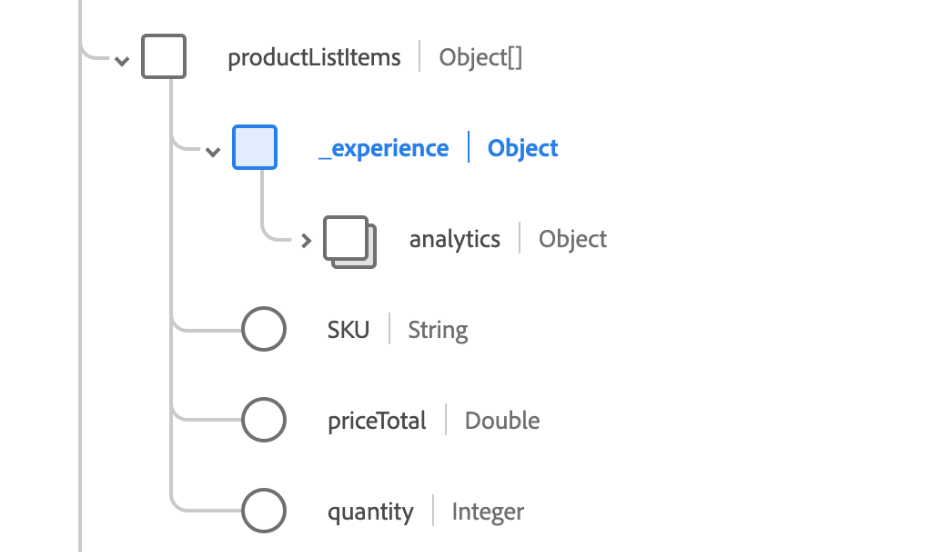Screen dimensions: 936x552
Task: Click the quantity field circle icon
Action: [264, 512]
